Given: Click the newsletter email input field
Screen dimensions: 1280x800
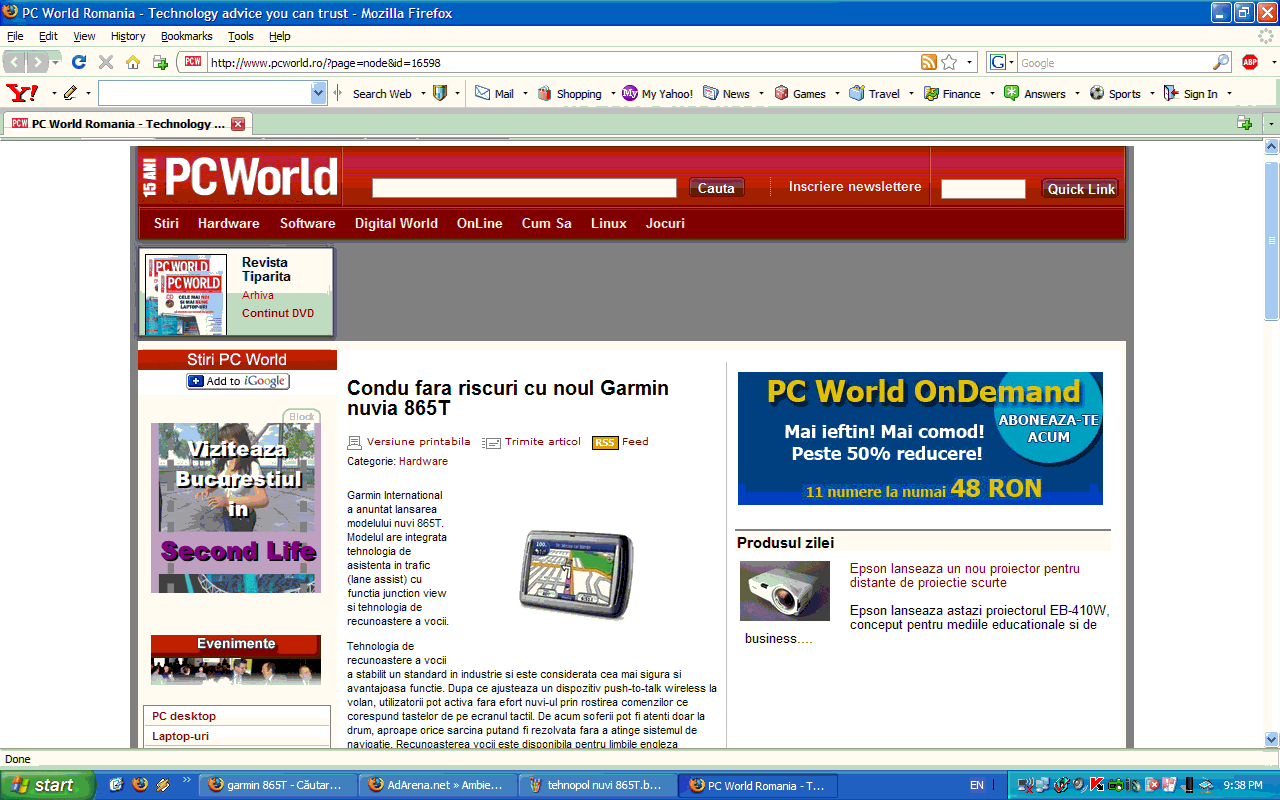Looking at the screenshot, I should [x=983, y=189].
